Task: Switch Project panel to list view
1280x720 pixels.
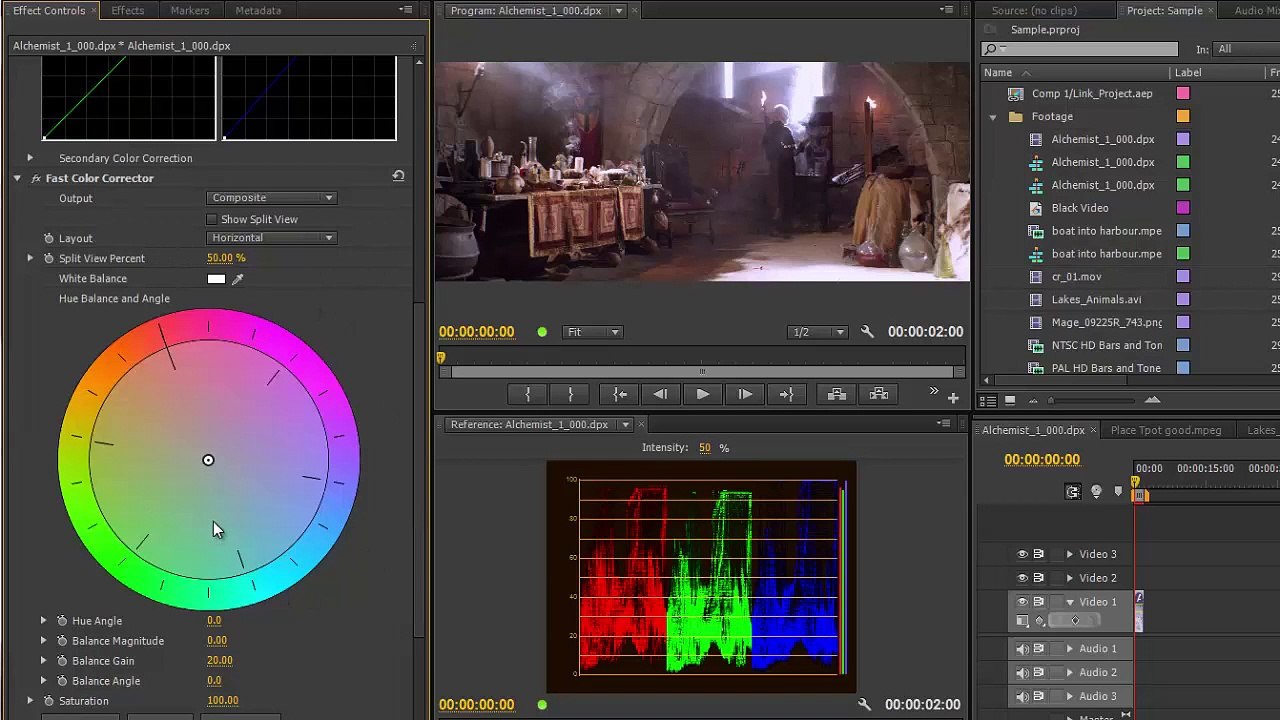Action: tap(988, 400)
